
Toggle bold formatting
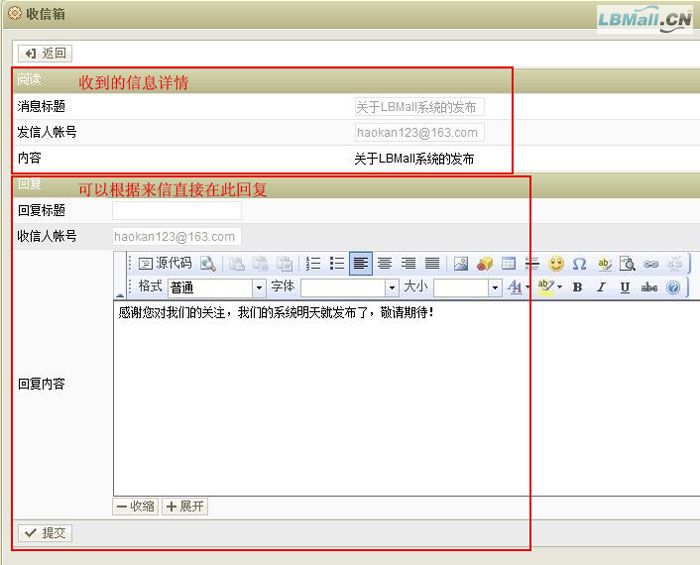coord(577,287)
